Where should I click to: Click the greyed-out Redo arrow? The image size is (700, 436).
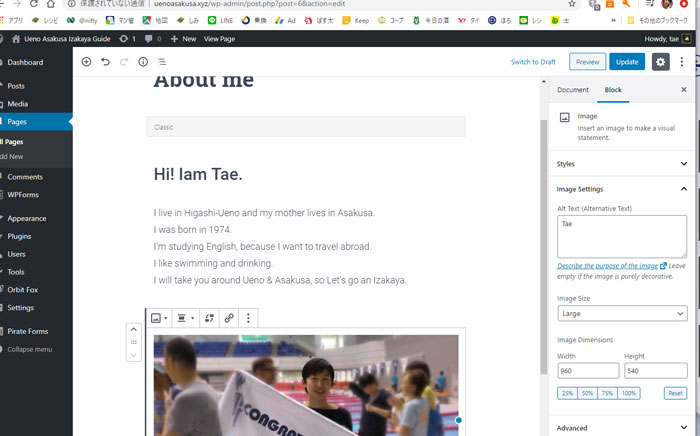(x=124, y=62)
